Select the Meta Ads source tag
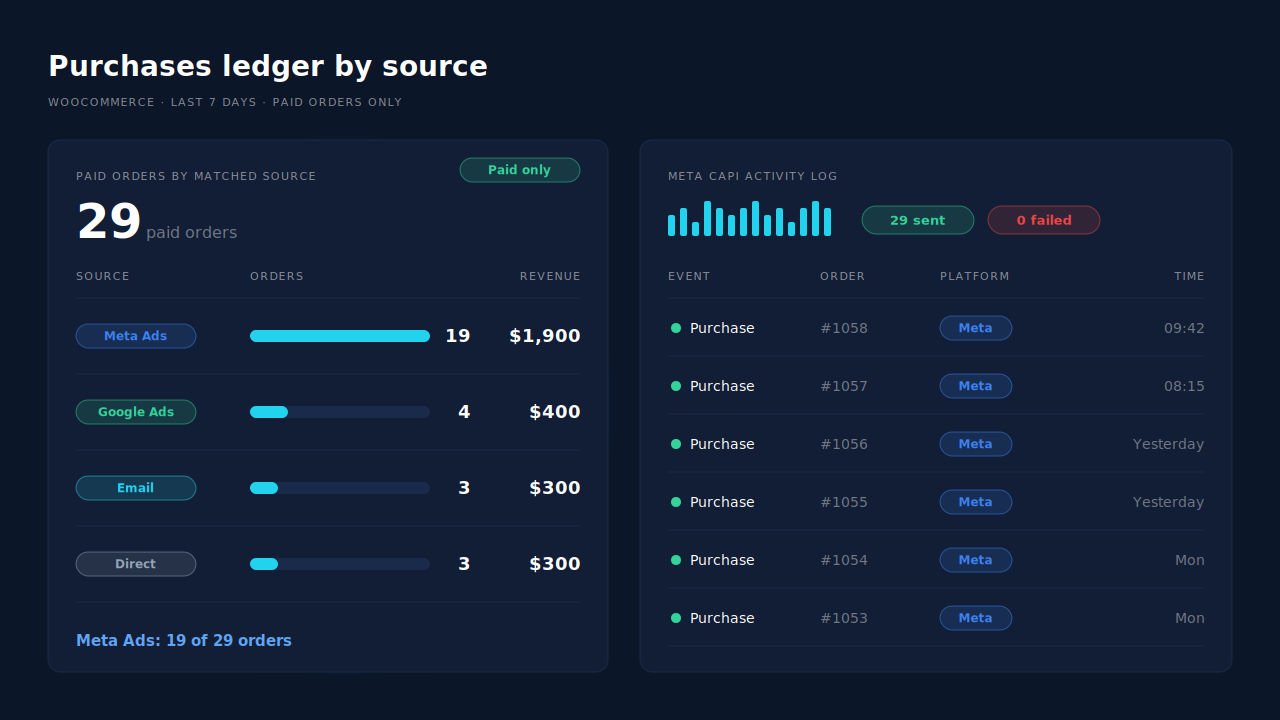 [136, 336]
